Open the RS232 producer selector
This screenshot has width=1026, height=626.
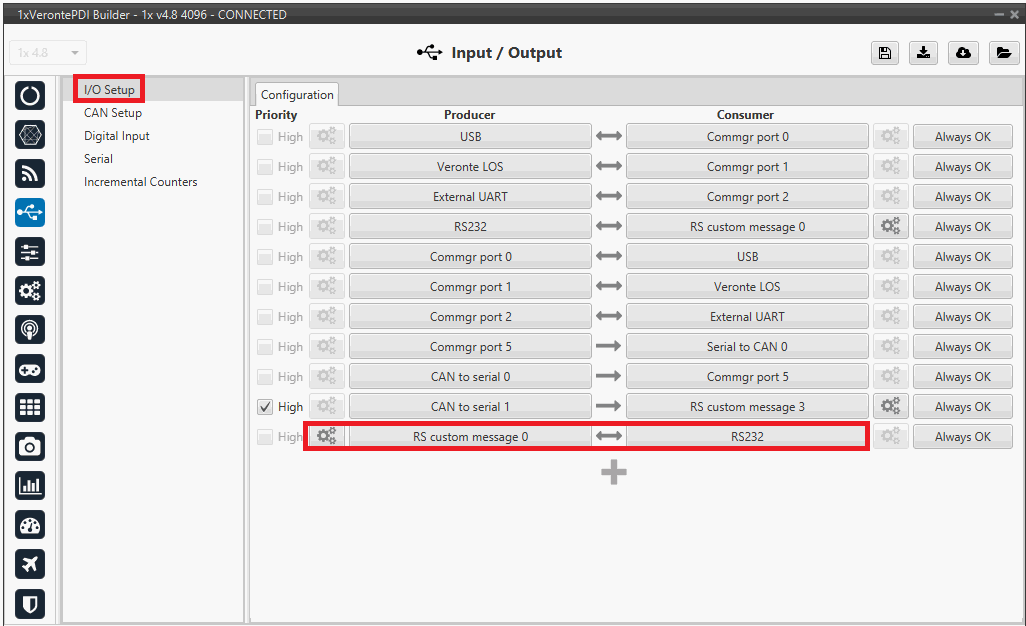coord(470,227)
